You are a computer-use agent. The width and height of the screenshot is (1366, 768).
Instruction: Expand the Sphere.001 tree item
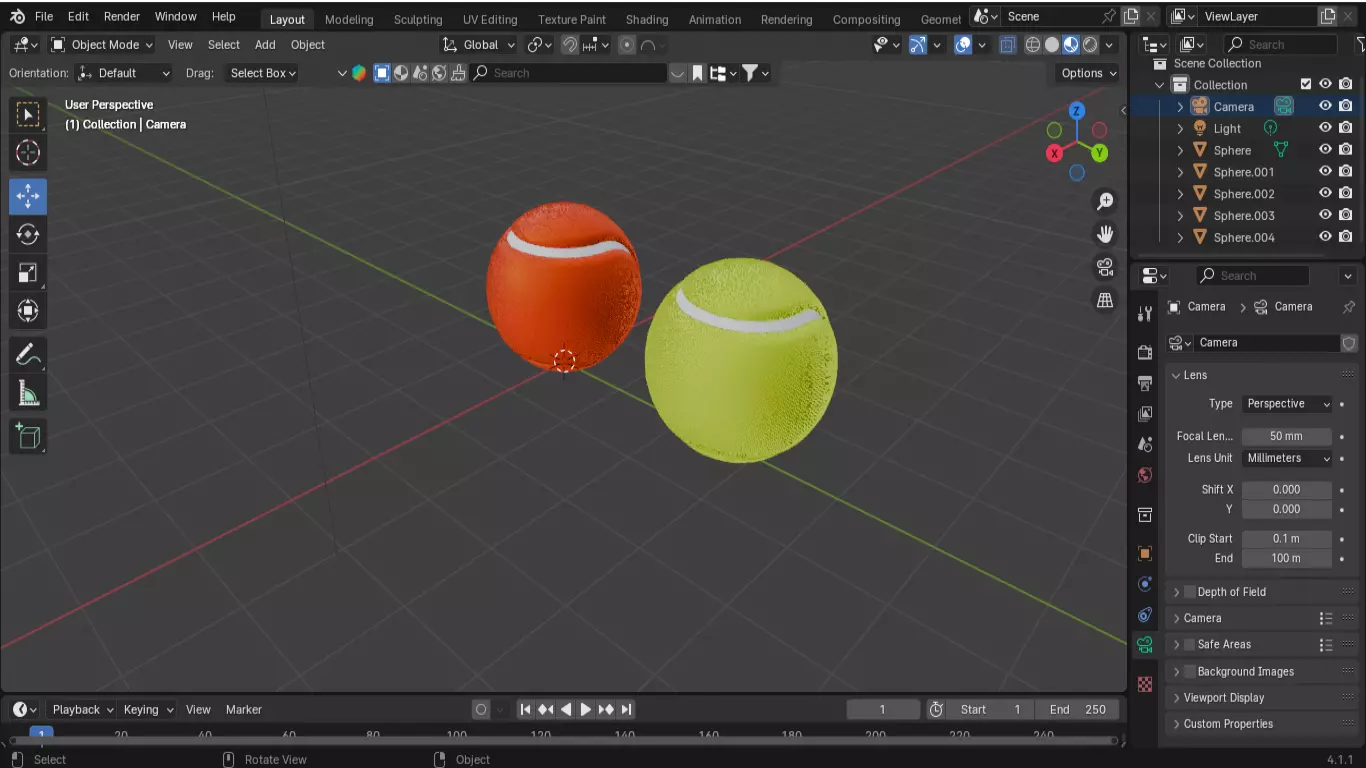click(x=1180, y=172)
